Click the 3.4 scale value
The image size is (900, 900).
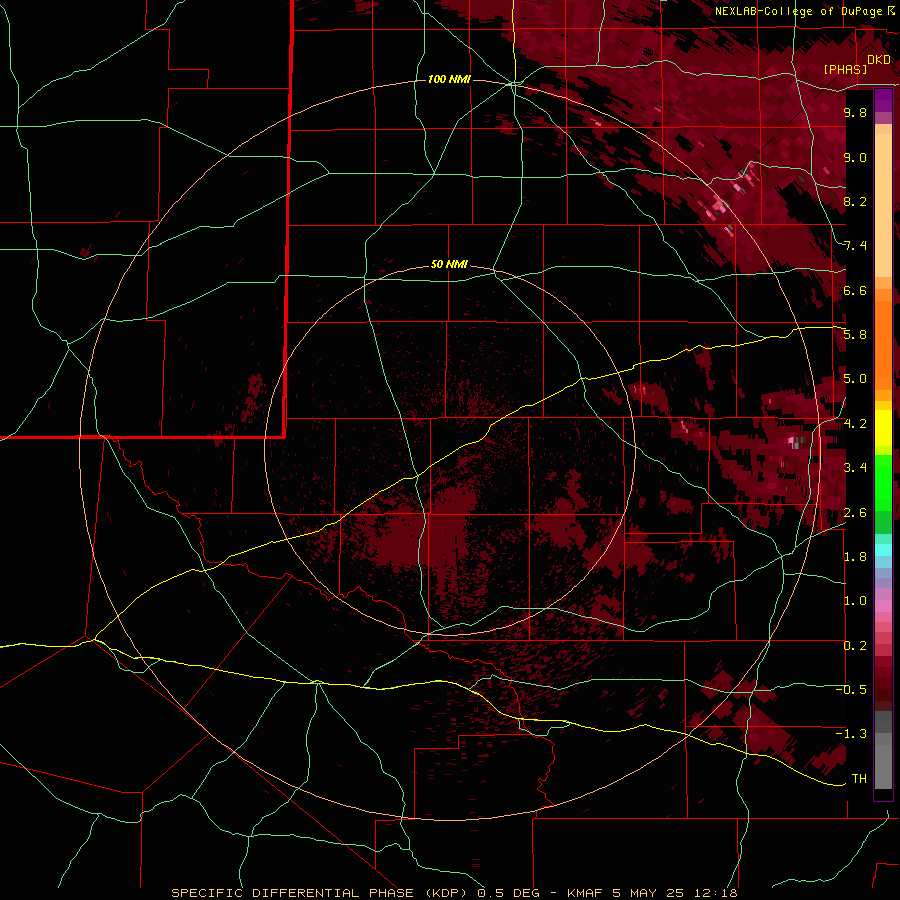coord(855,468)
